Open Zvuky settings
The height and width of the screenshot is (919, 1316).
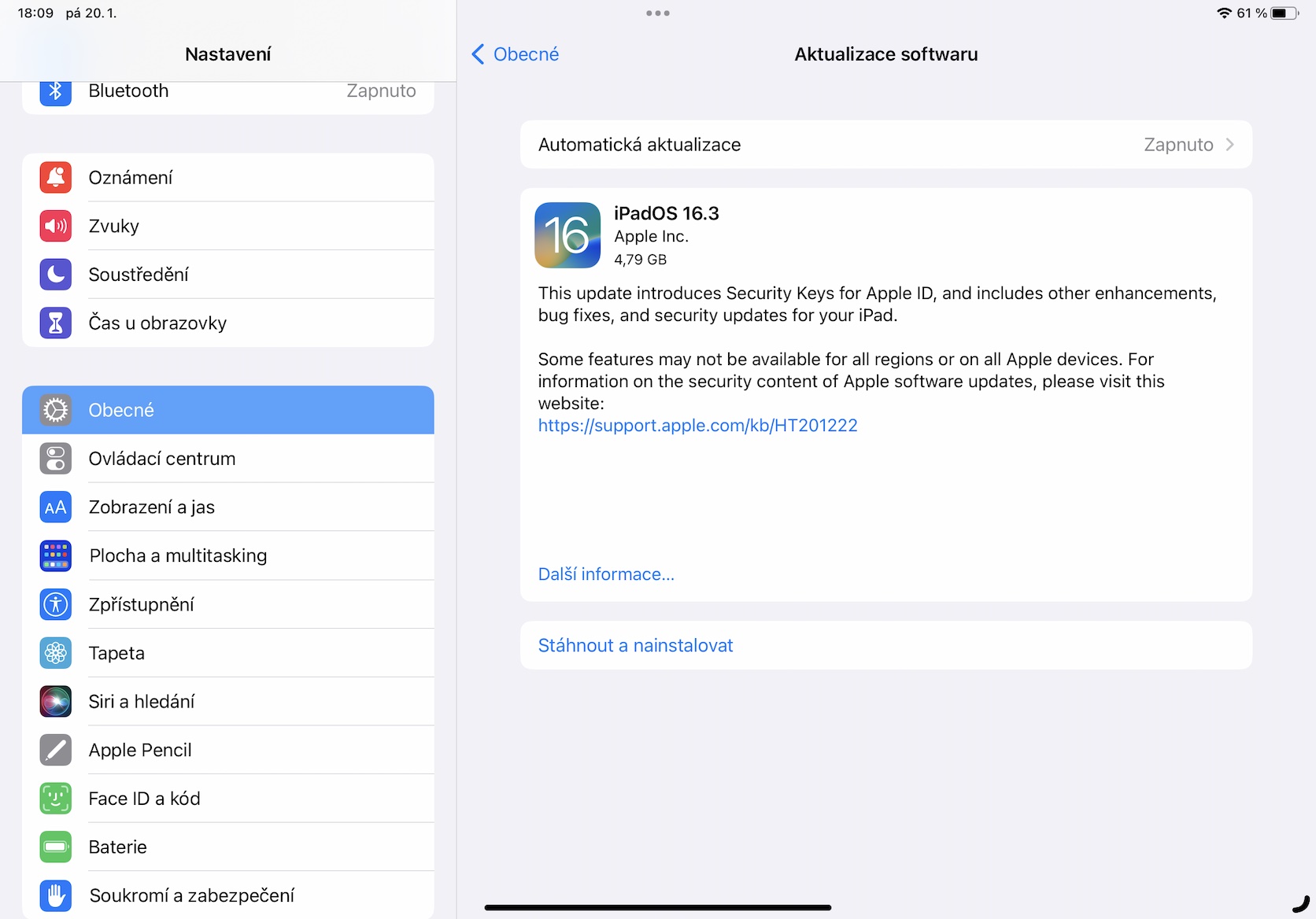coord(228,226)
